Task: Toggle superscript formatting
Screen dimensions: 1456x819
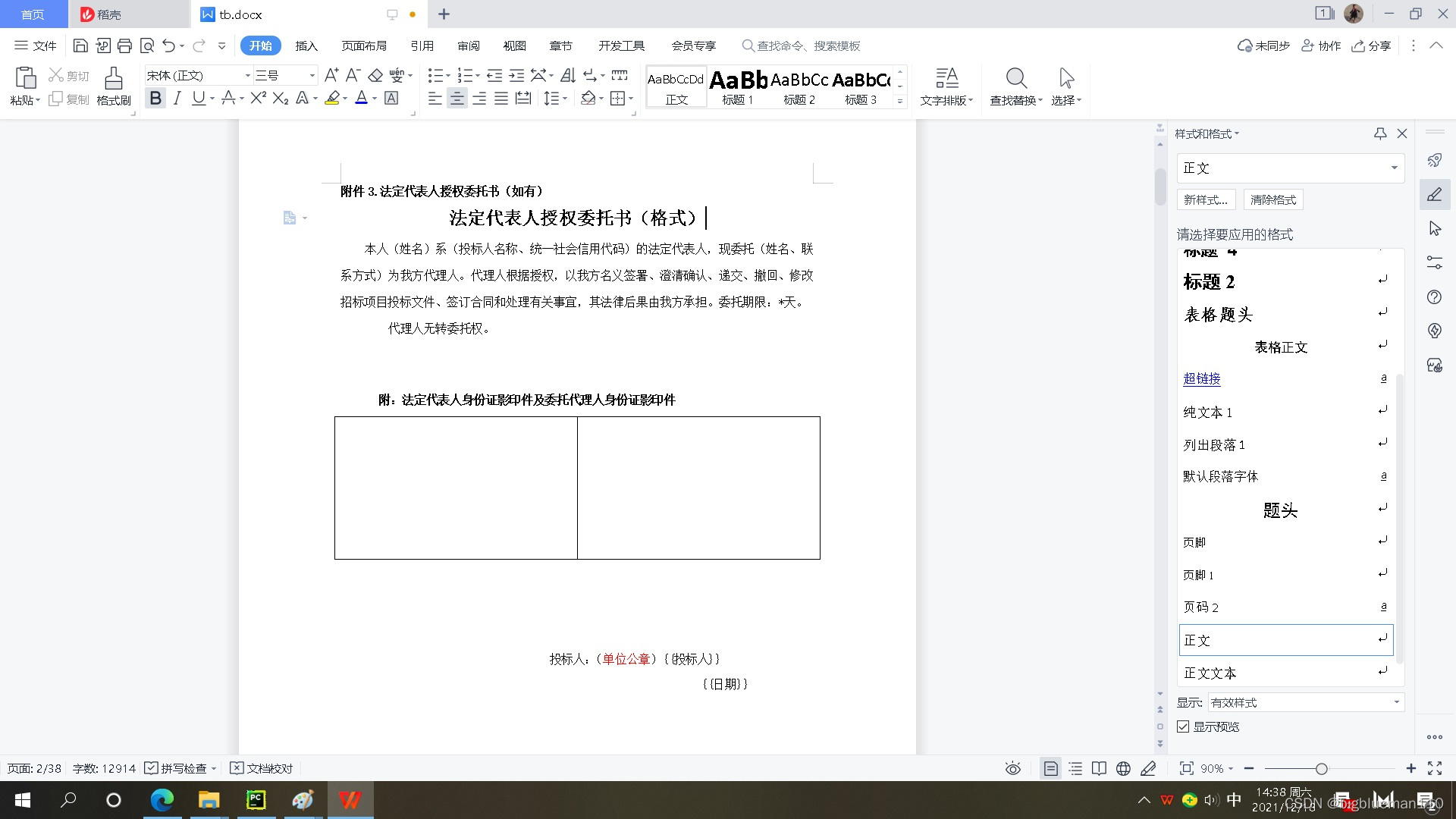Action: pos(258,98)
